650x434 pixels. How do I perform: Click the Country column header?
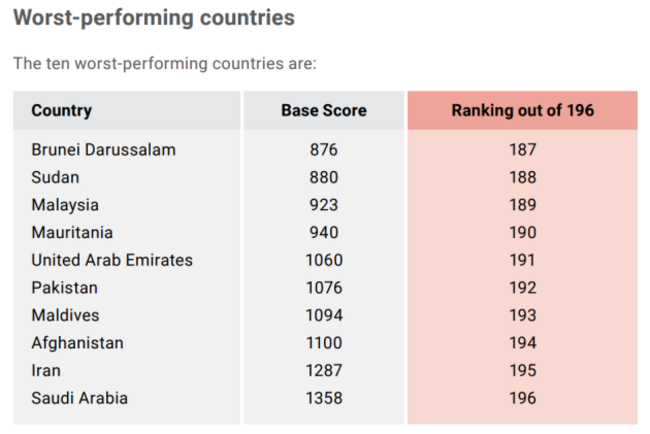pyautogui.click(x=61, y=110)
